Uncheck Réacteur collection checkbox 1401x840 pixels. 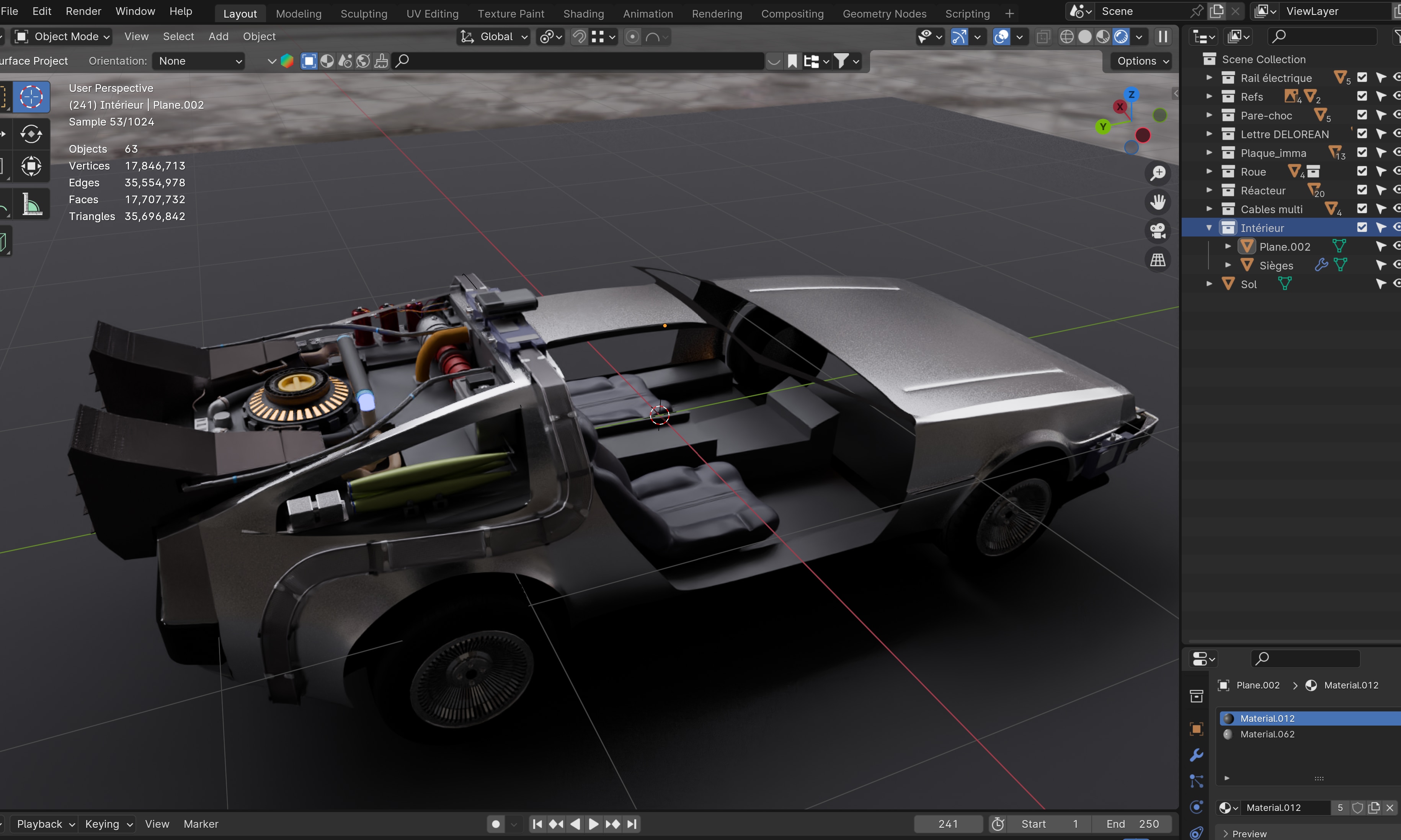click(1362, 190)
